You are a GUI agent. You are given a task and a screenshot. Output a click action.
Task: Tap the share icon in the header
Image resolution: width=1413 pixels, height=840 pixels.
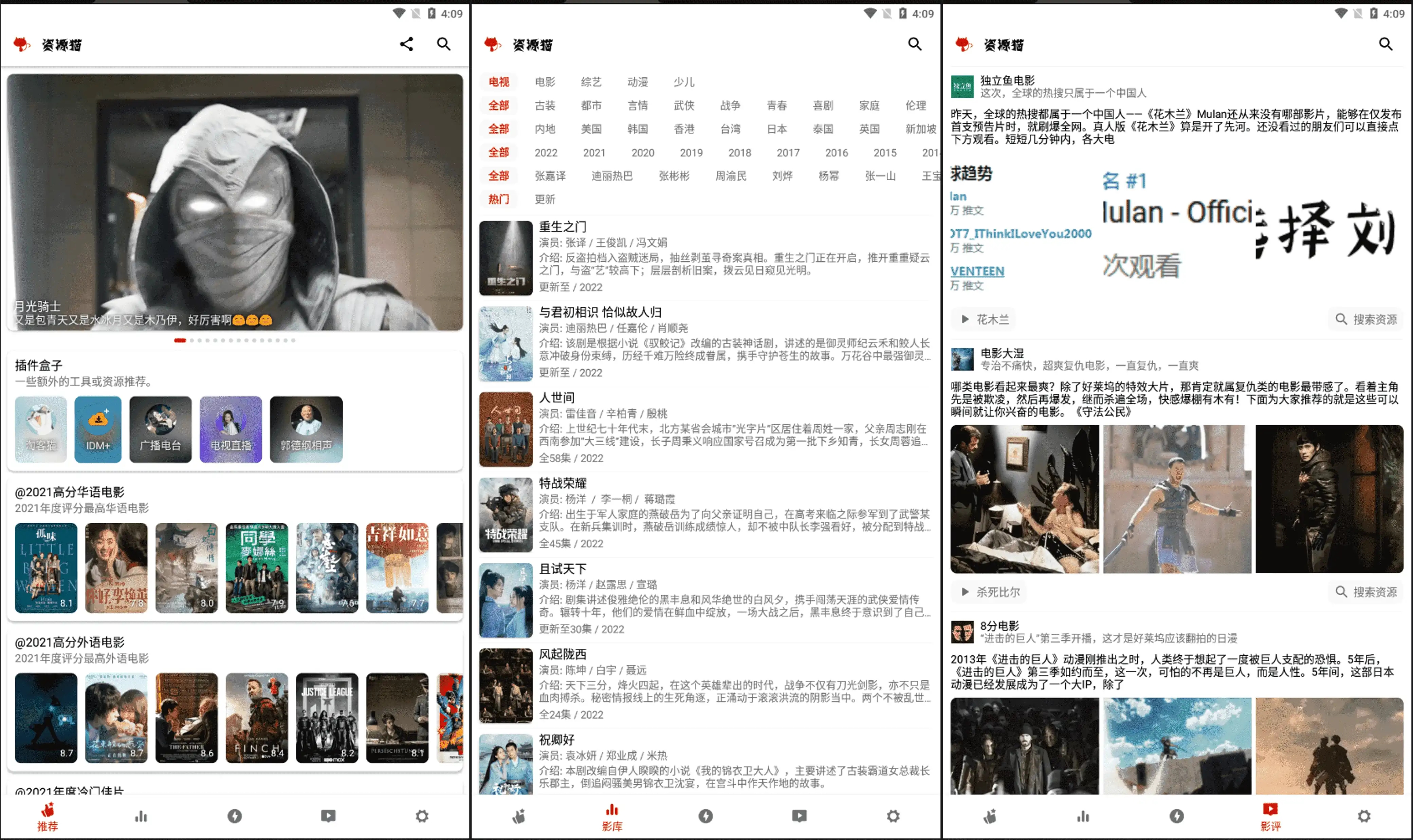(406, 44)
